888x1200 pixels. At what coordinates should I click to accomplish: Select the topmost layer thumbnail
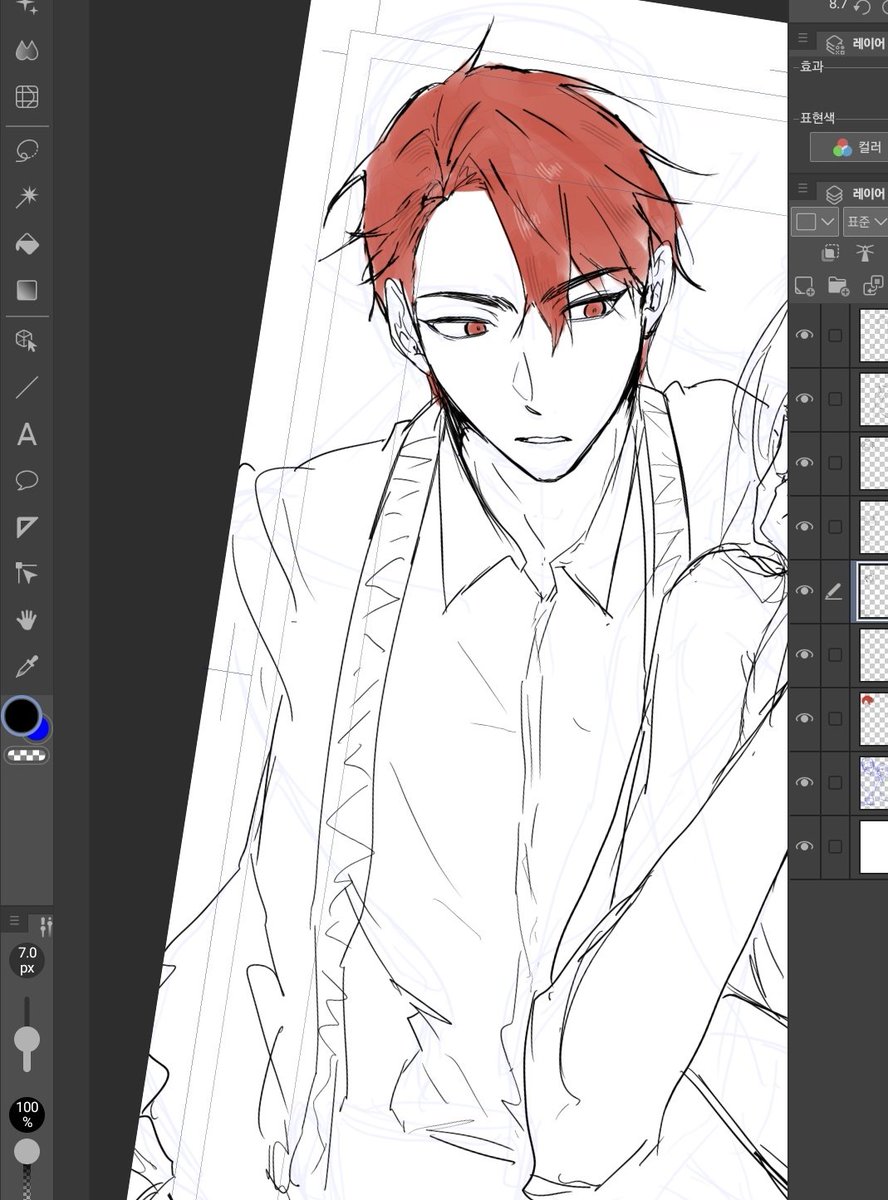pos(874,335)
